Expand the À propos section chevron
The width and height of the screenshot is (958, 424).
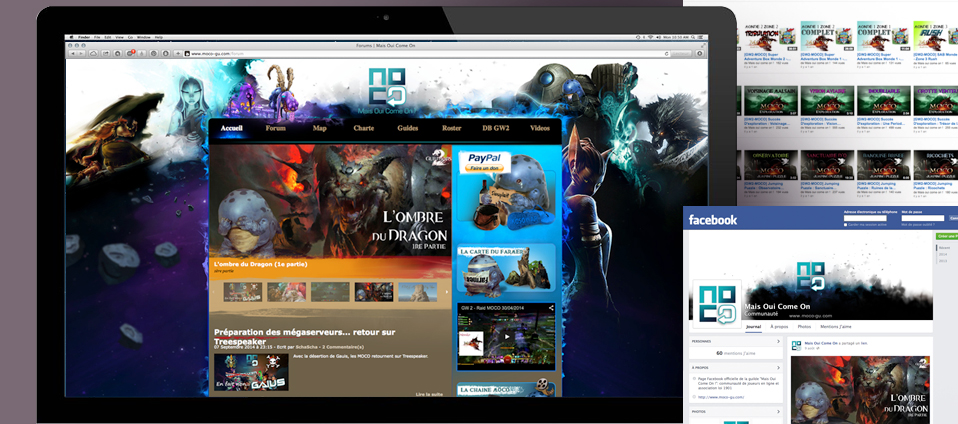(x=778, y=367)
